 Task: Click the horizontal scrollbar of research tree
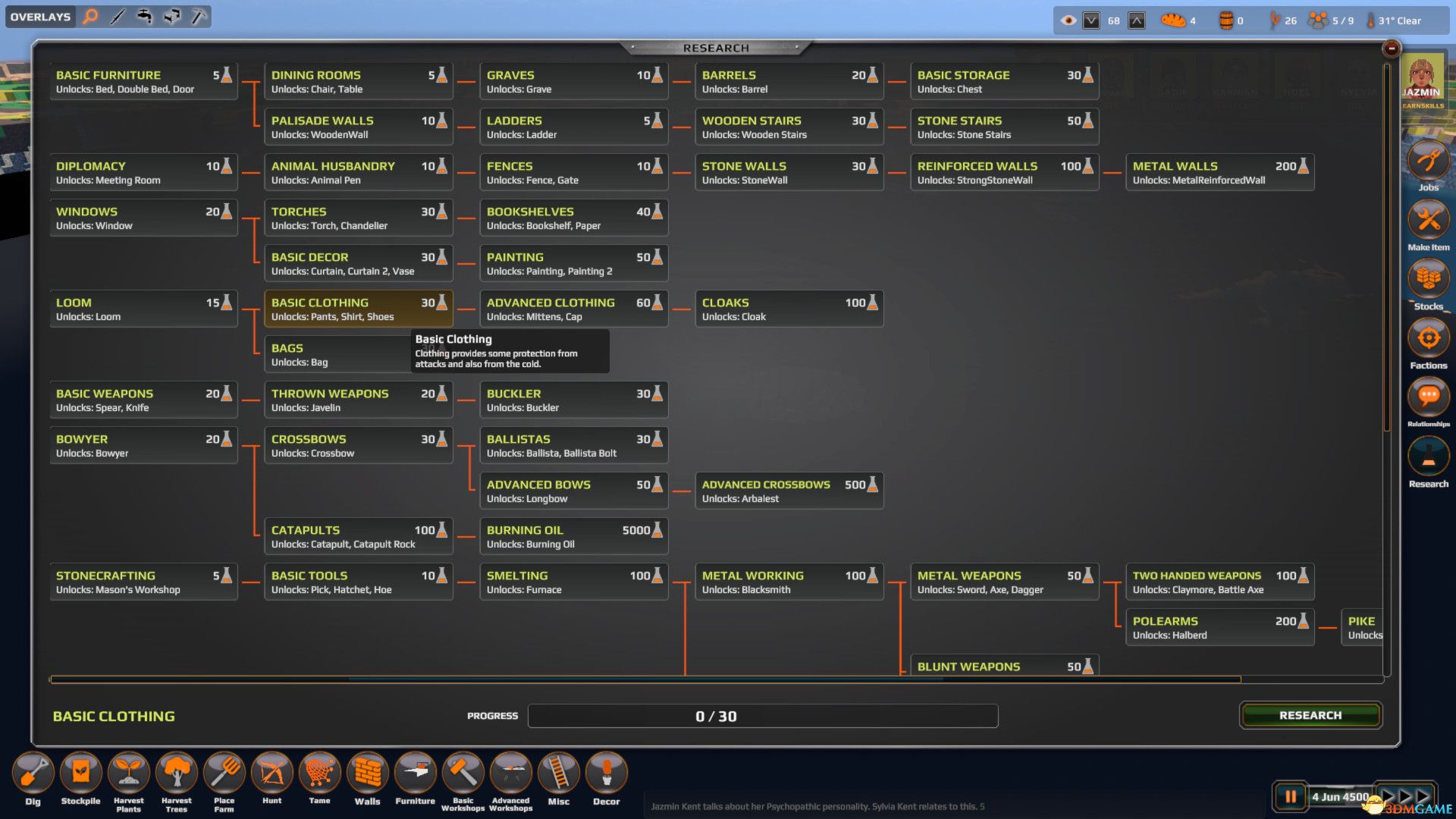point(645,679)
